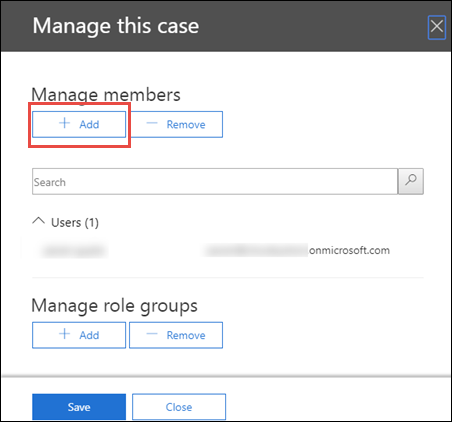This screenshot has width=452, height=422.
Task: Select the blurred user name in list
Action: [x=74, y=251]
